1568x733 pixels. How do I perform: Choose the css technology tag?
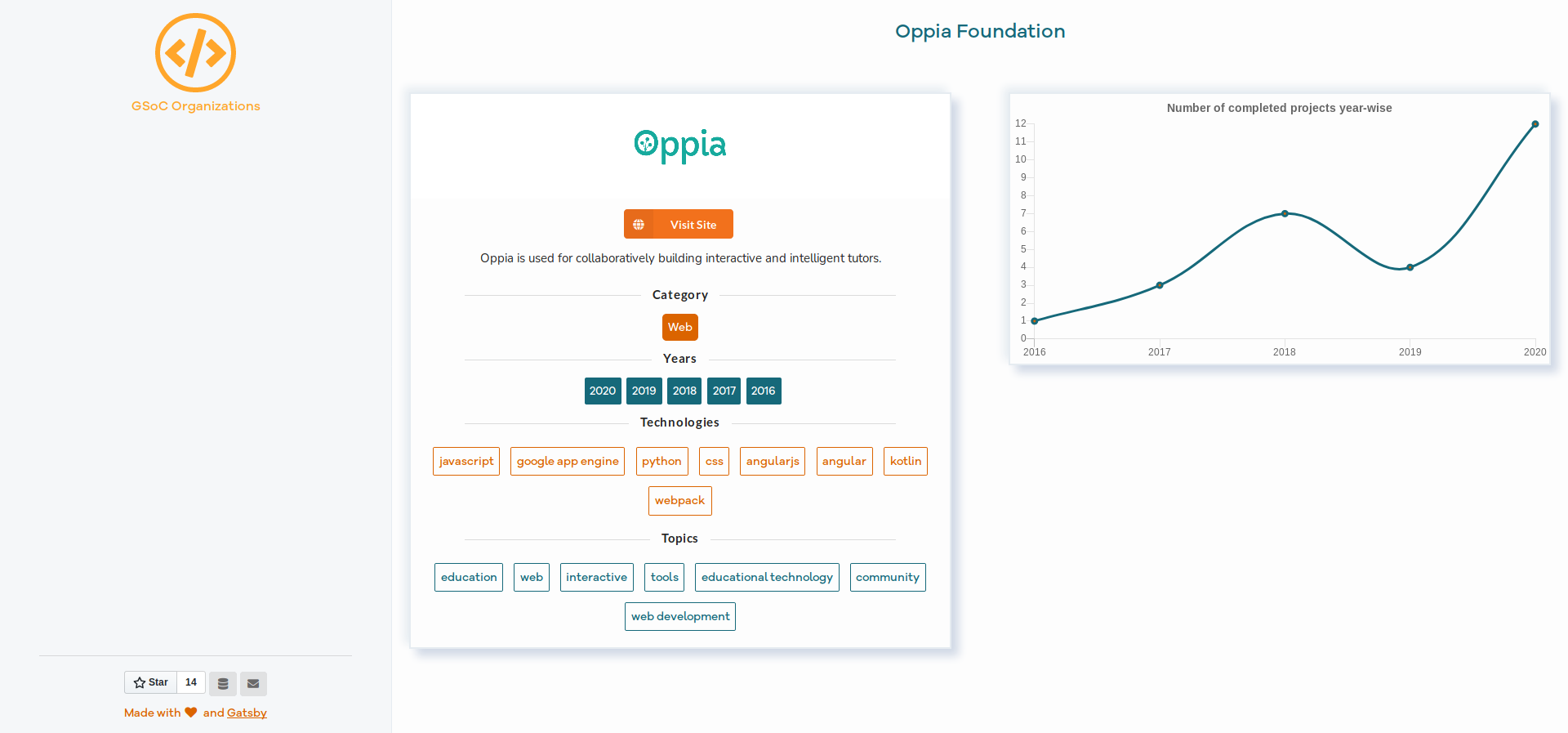pos(715,461)
